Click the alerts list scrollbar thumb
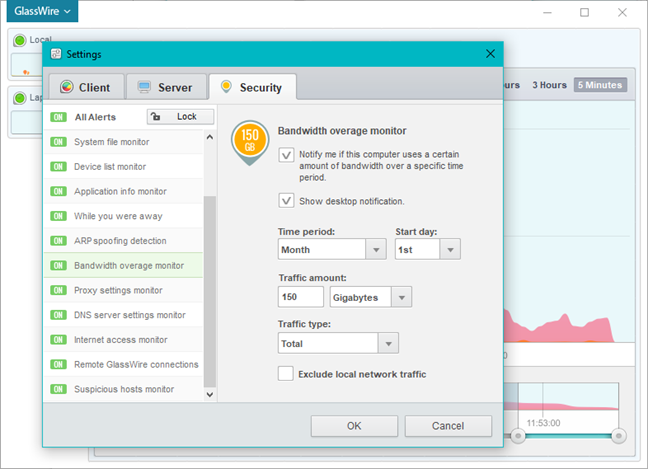This screenshot has width=648, height=469. pyautogui.click(x=210, y=291)
